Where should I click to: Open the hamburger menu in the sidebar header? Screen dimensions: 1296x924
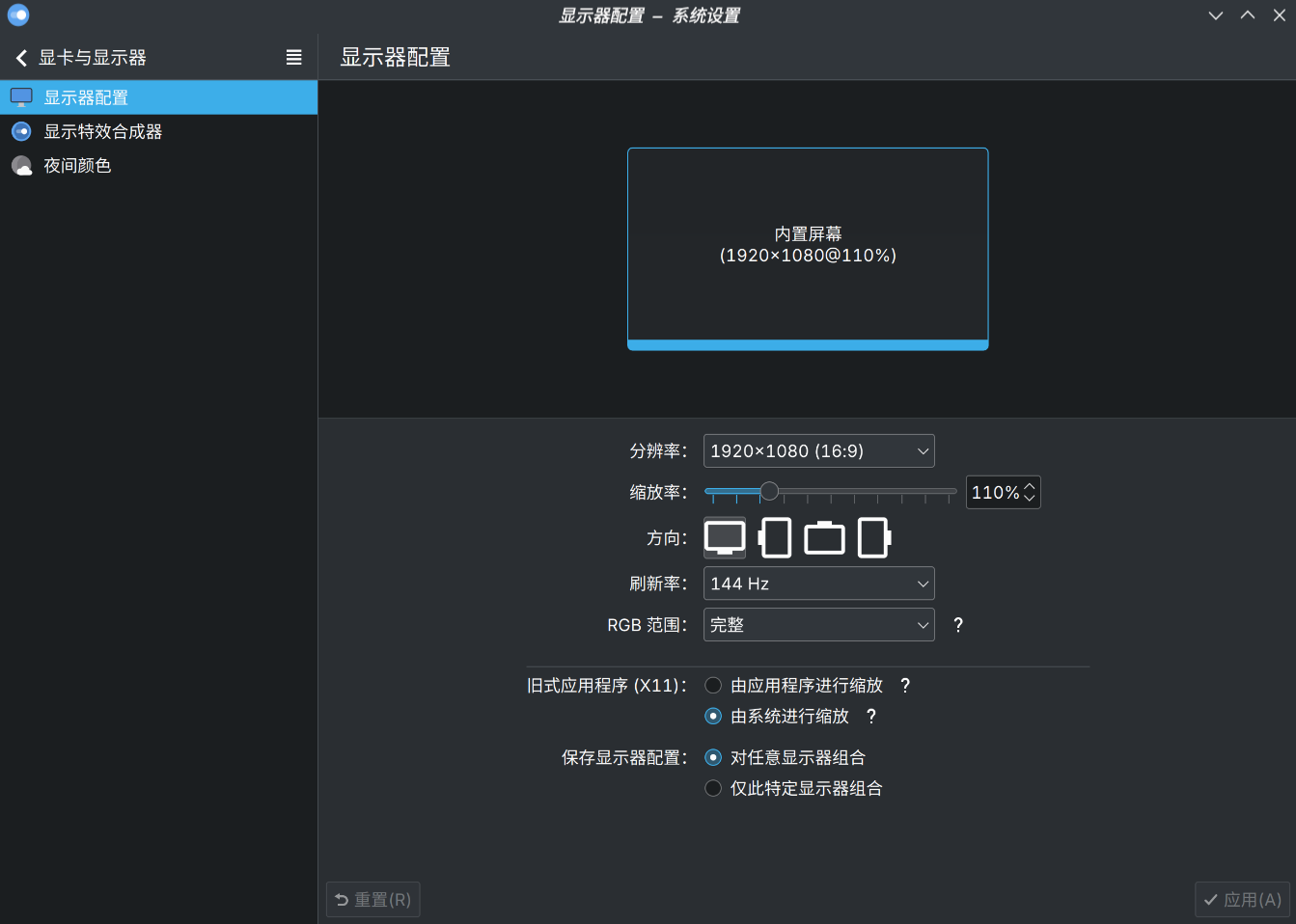[x=294, y=58]
